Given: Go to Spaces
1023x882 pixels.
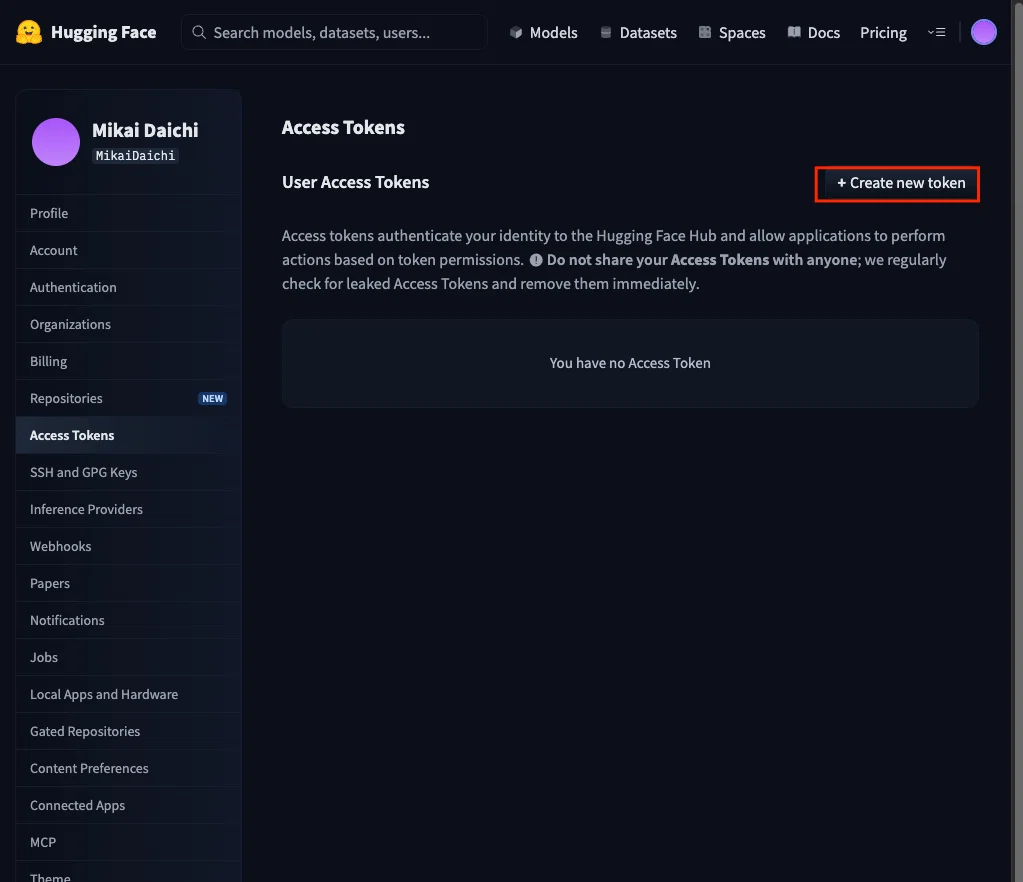Looking at the screenshot, I should click(732, 33).
